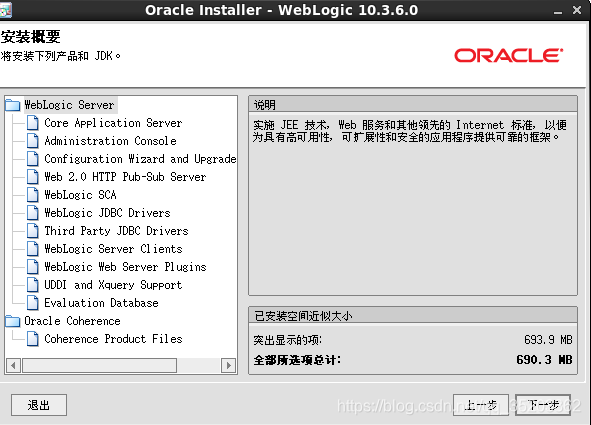Click the horizontal scrollbar thumb under the tree
The width and height of the screenshot is (591, 425).
coord(100,365)
